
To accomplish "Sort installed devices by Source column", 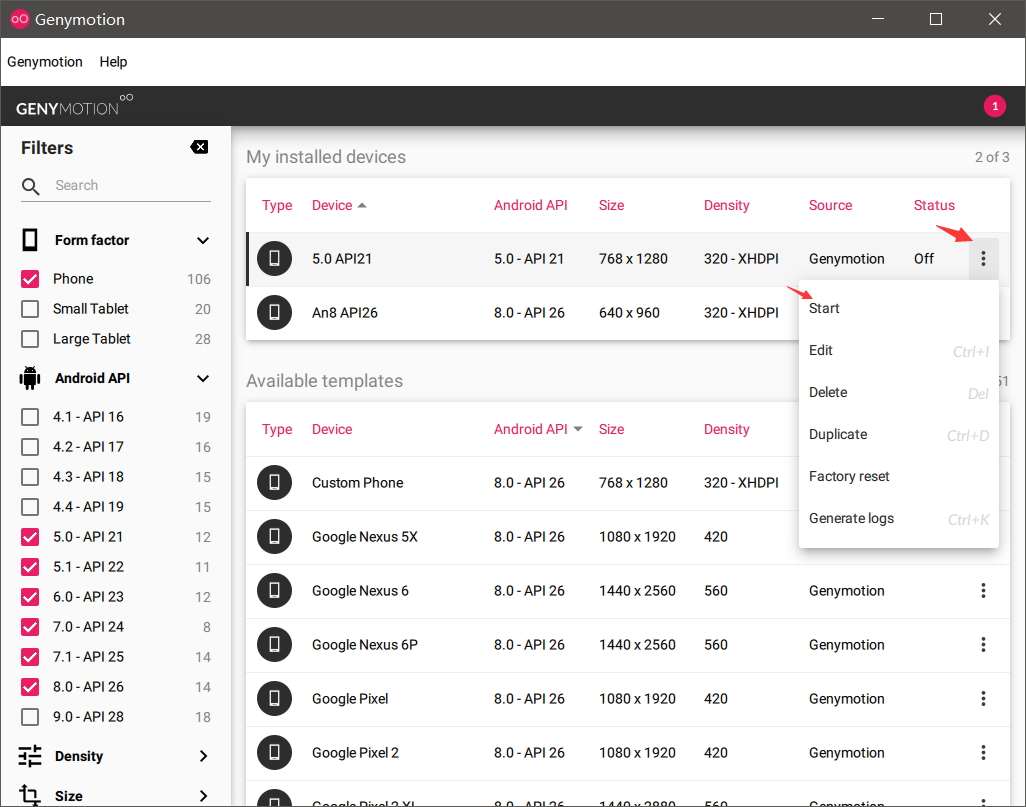I will pyautogui.click(x=830, y=206).
